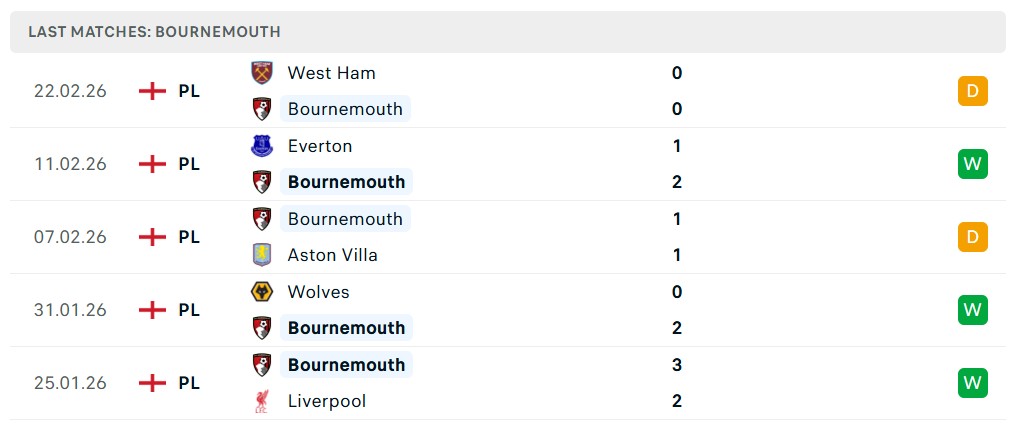Click the PL league label beside 11.02.26
Screen dimensions: 1011x426
(189, 164)
